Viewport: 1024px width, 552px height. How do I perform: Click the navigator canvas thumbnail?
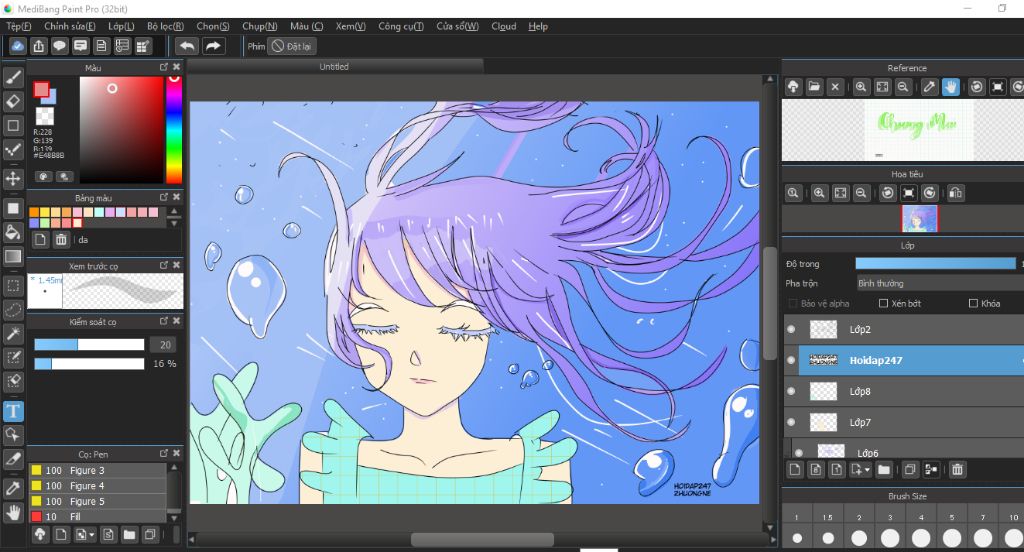tap(920, 219)
